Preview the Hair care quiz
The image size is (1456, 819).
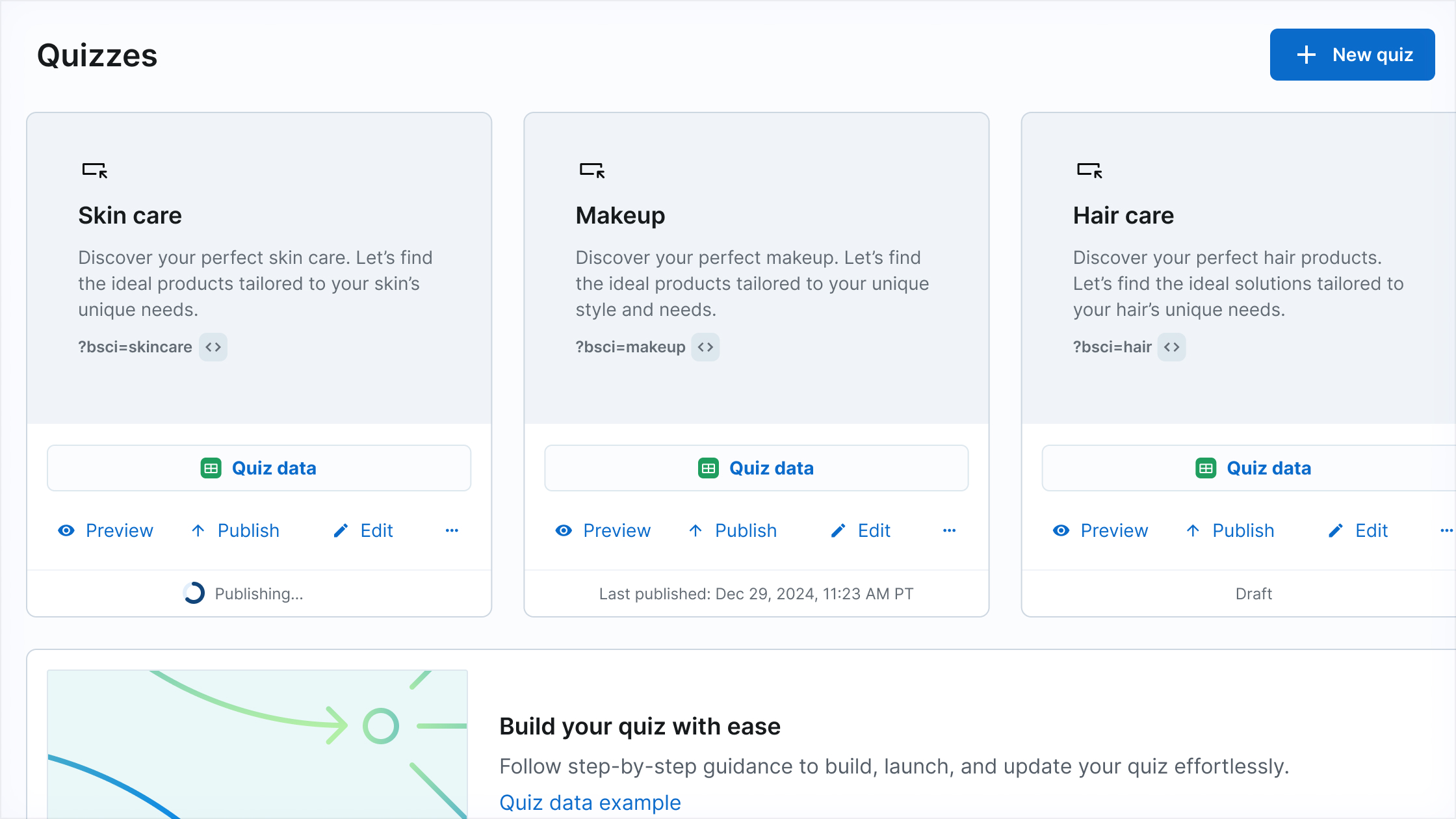[1100, 530]
